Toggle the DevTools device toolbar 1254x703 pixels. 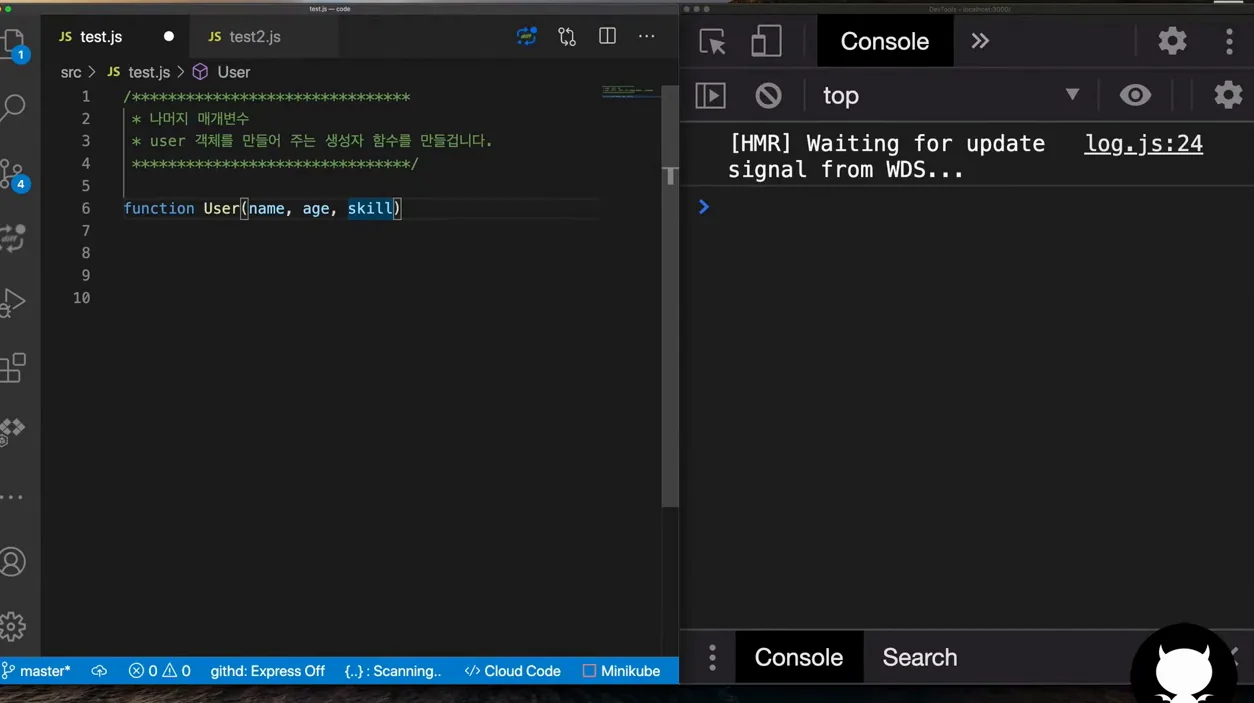coord(766,41)
